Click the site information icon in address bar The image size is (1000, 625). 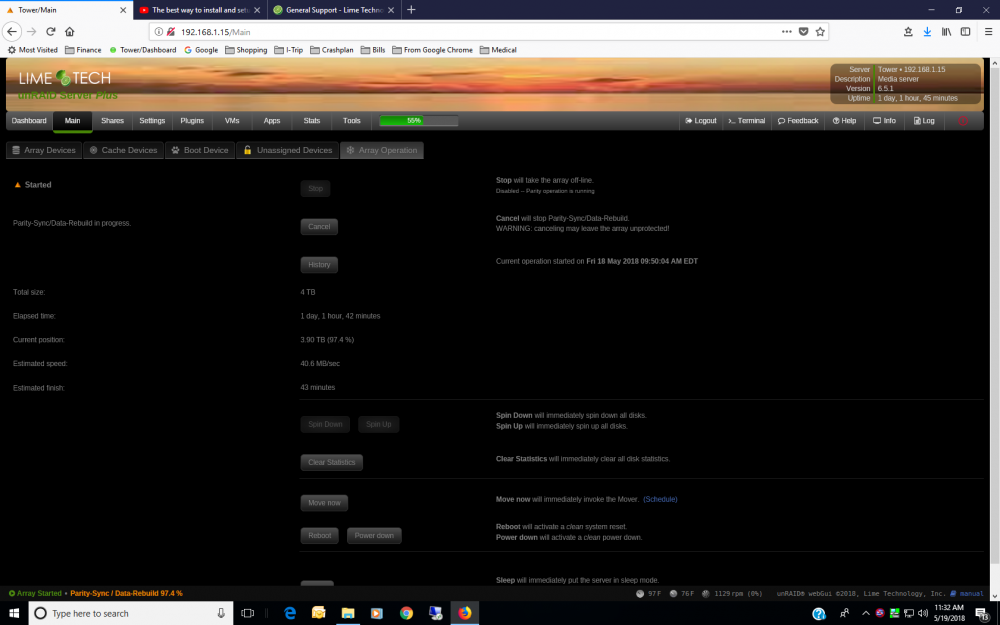158,31
